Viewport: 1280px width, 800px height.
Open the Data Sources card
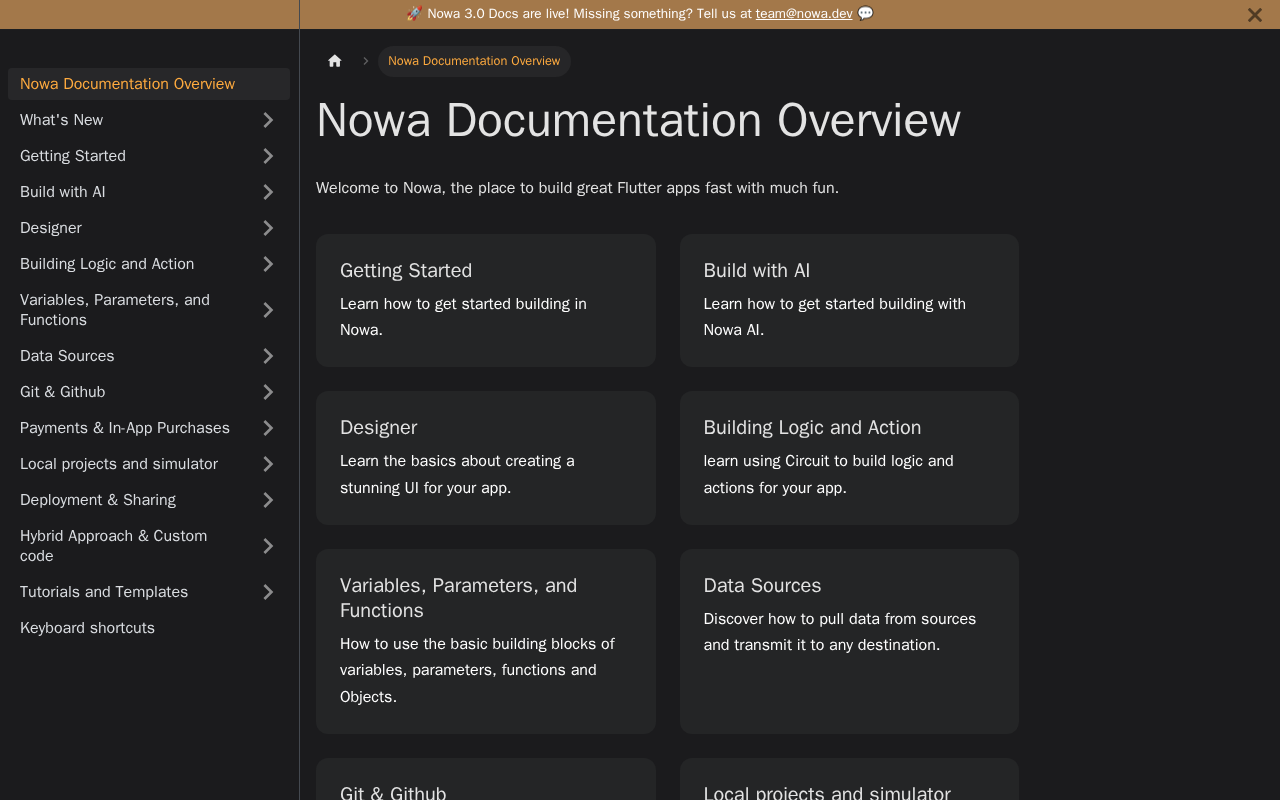point(849,640)
